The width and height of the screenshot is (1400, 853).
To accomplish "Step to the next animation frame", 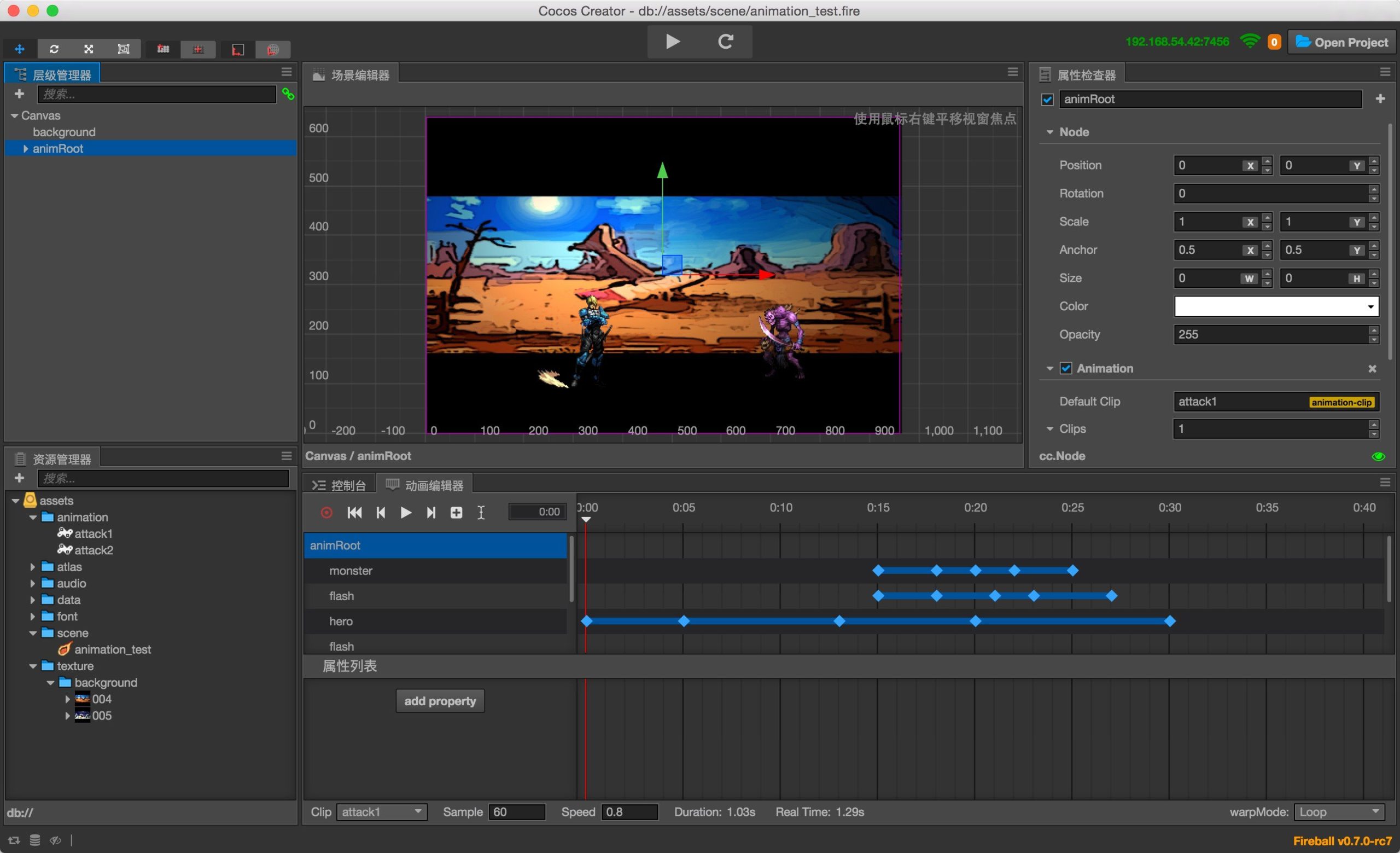I will (431, 513).
